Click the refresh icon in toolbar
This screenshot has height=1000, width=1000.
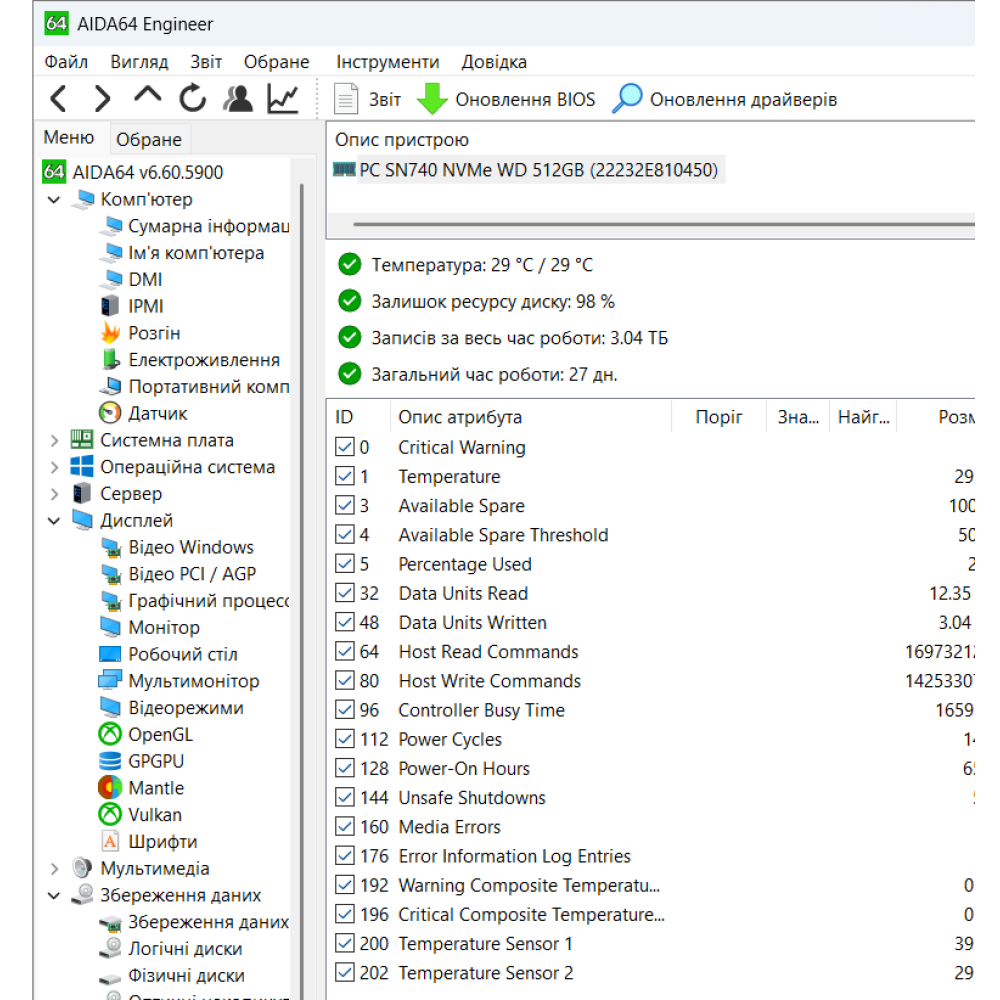click(192, 98)
